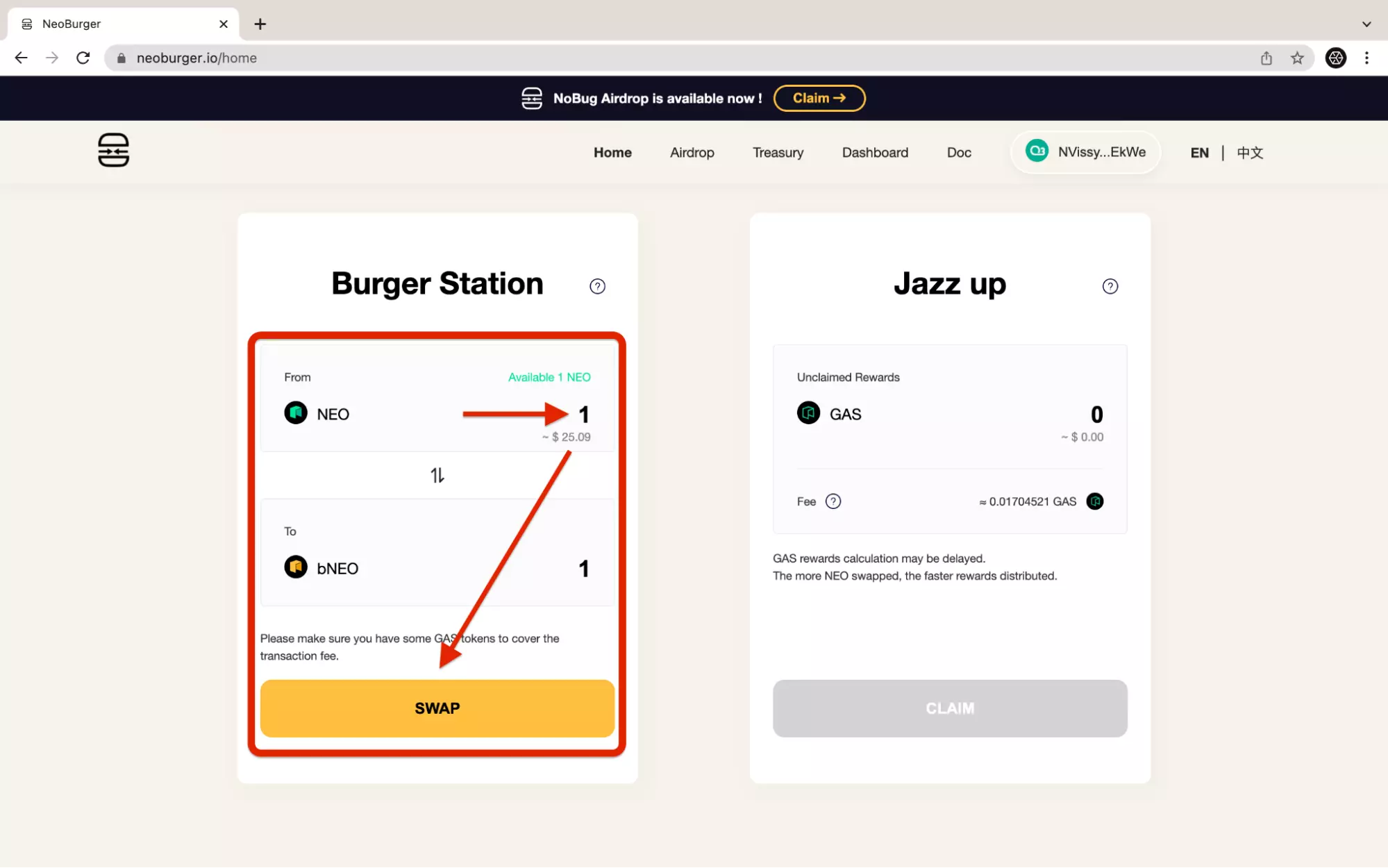Click the NEO amount input showing 1

[x=583, y=415]
